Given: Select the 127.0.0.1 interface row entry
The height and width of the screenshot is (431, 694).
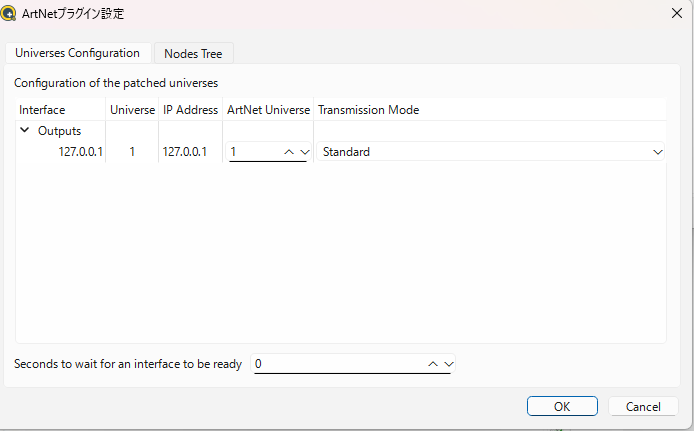Looking at the screenshot, I should 81,152.
